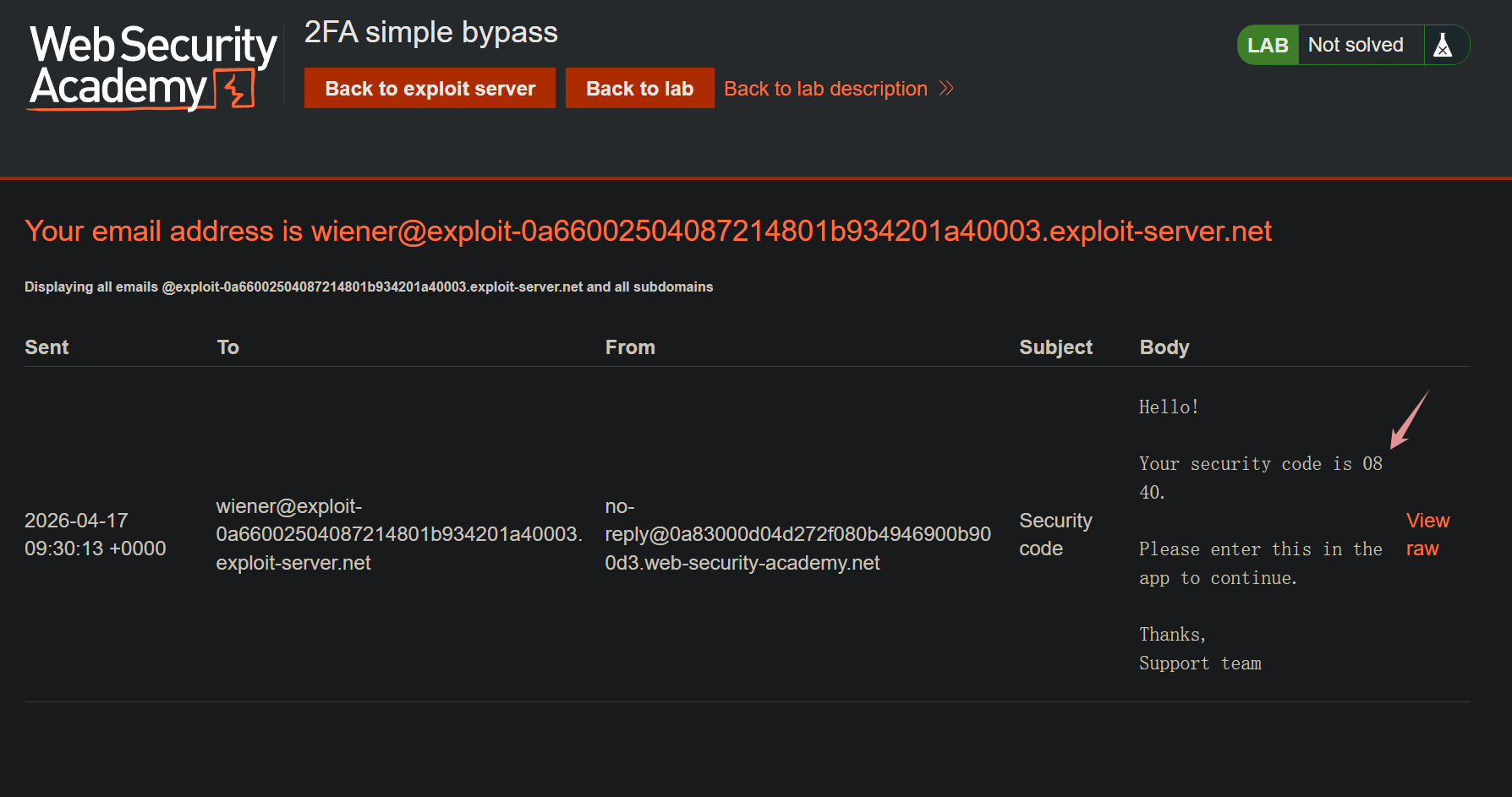
Task: Click the Web Security Academy logo
Action: pyautogui.click(x=154, y=67)
